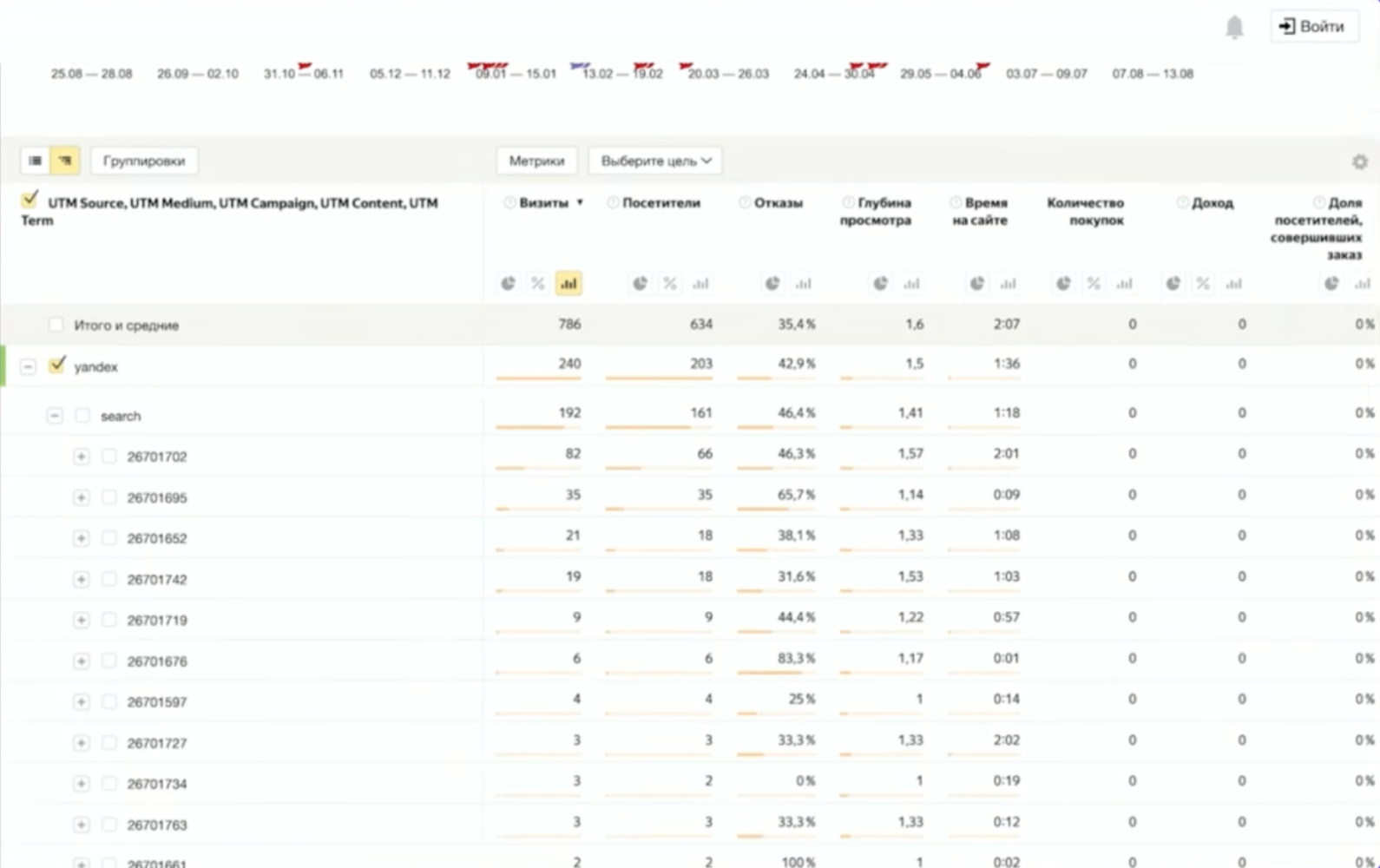Show pie chart for Визиты column
Viewport: 1380px width, 868px height.
[508, 284]
